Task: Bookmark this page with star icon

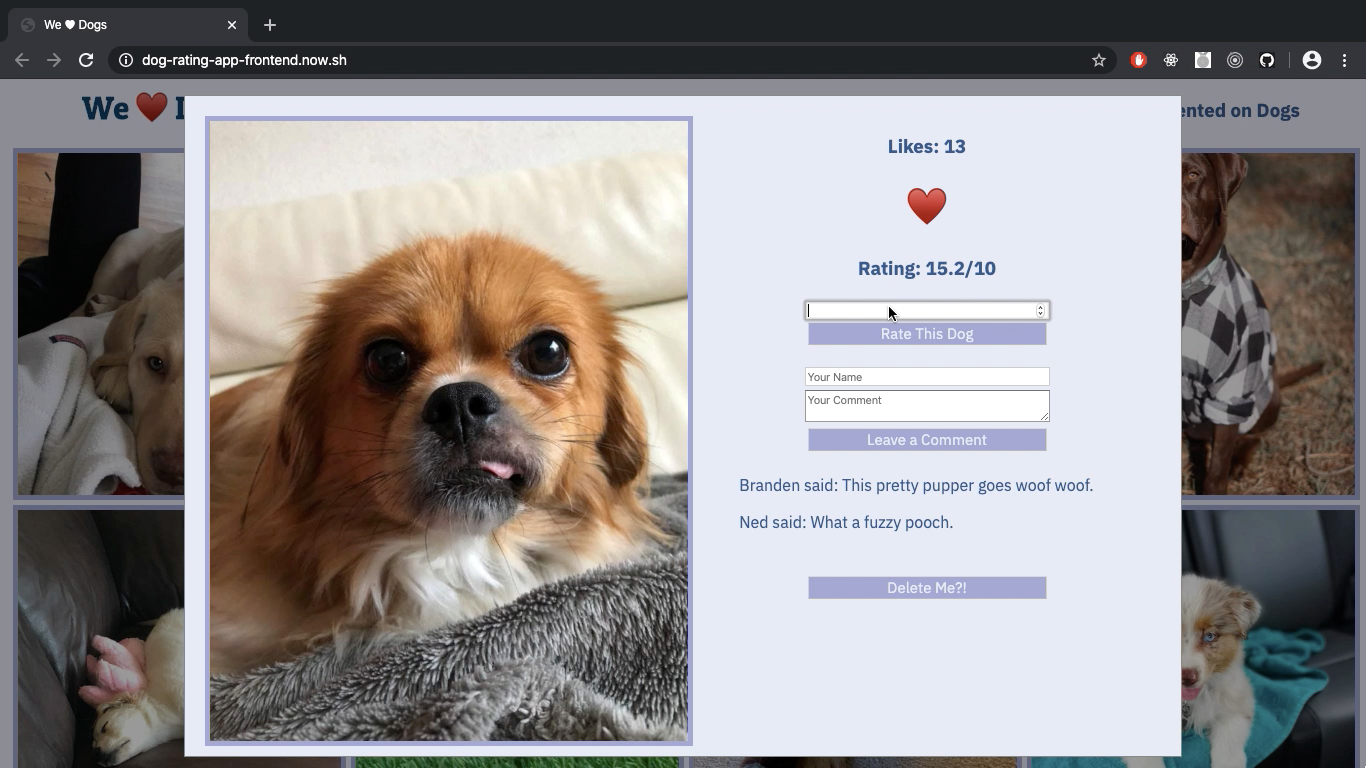Action: 1098,60
